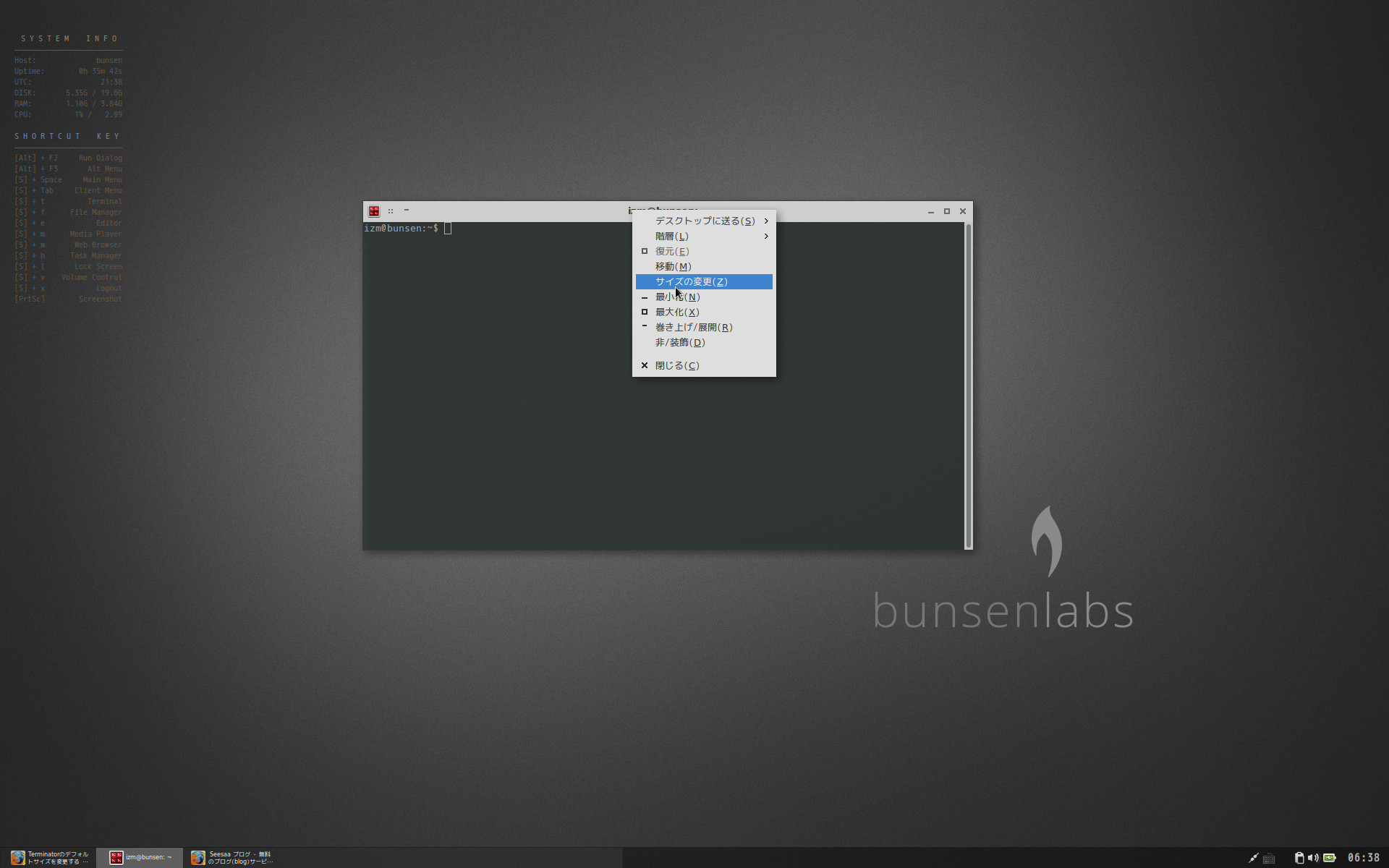Viewport: 1389px width, 868px height.
Task: Choose 移動(M) from the window menu
Action: (x=704, y=266)
